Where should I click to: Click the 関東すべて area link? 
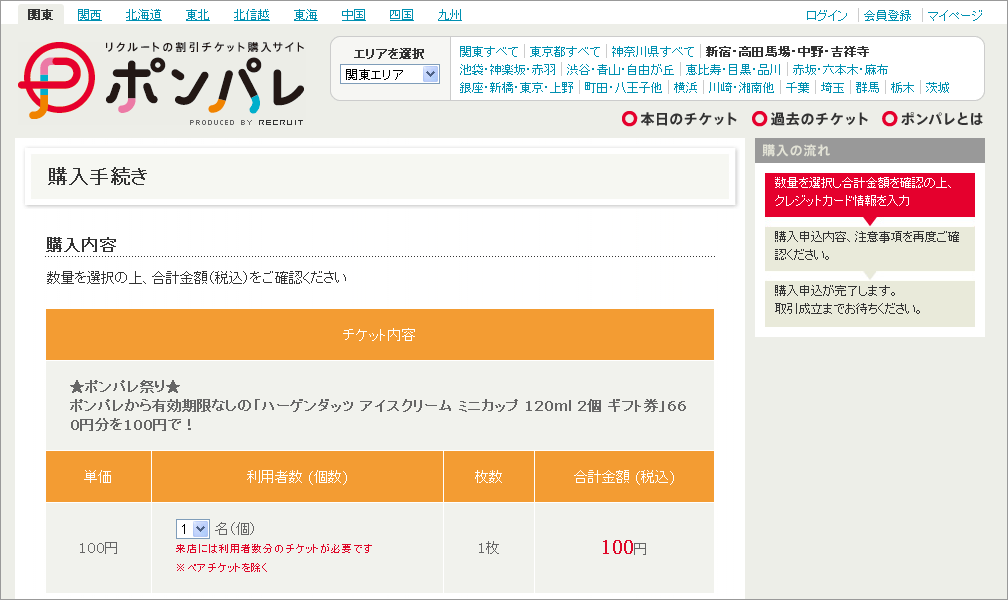(x=489, y=51)
